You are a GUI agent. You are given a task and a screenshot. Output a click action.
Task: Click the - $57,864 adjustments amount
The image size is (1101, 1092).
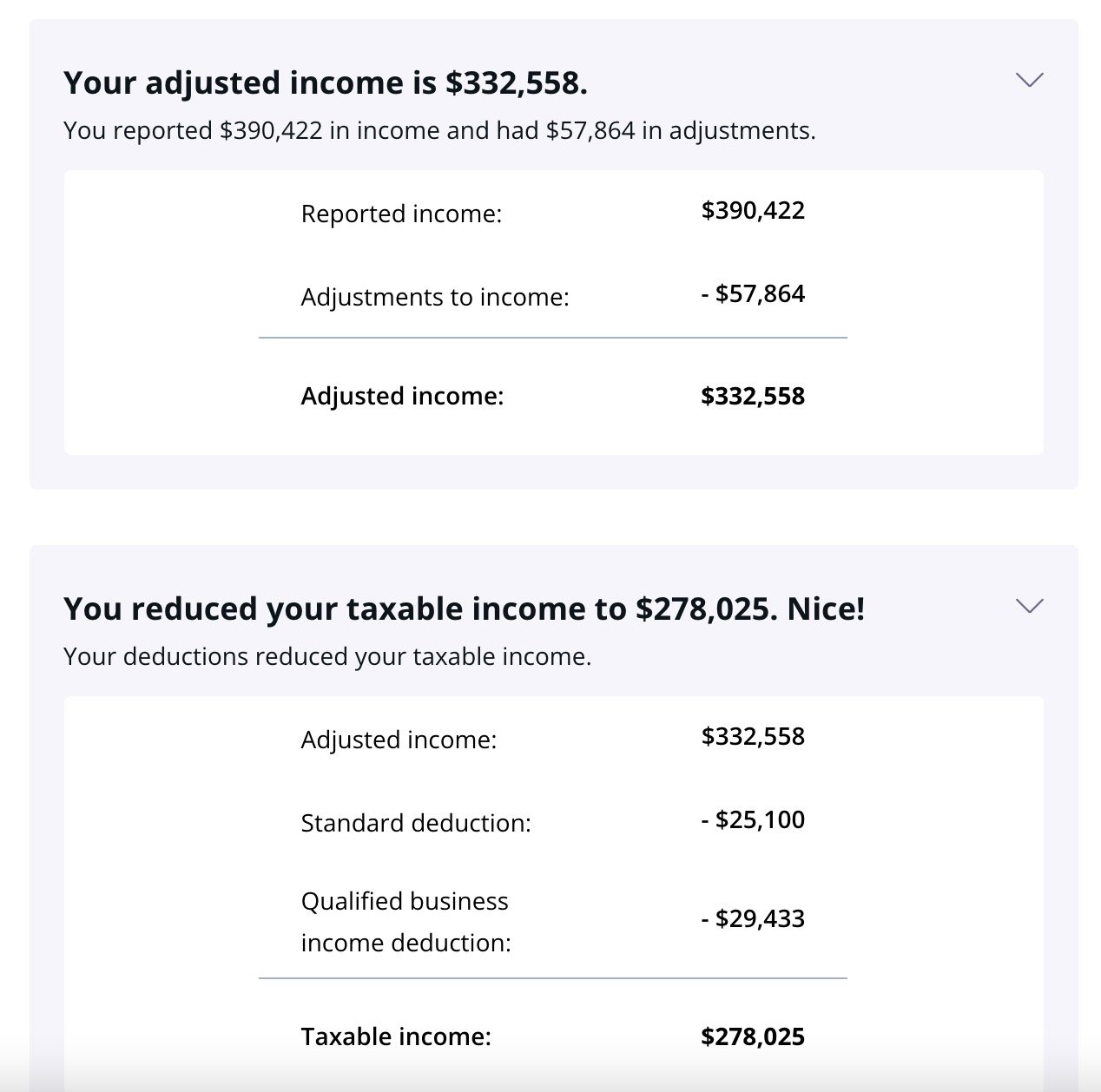753,294
